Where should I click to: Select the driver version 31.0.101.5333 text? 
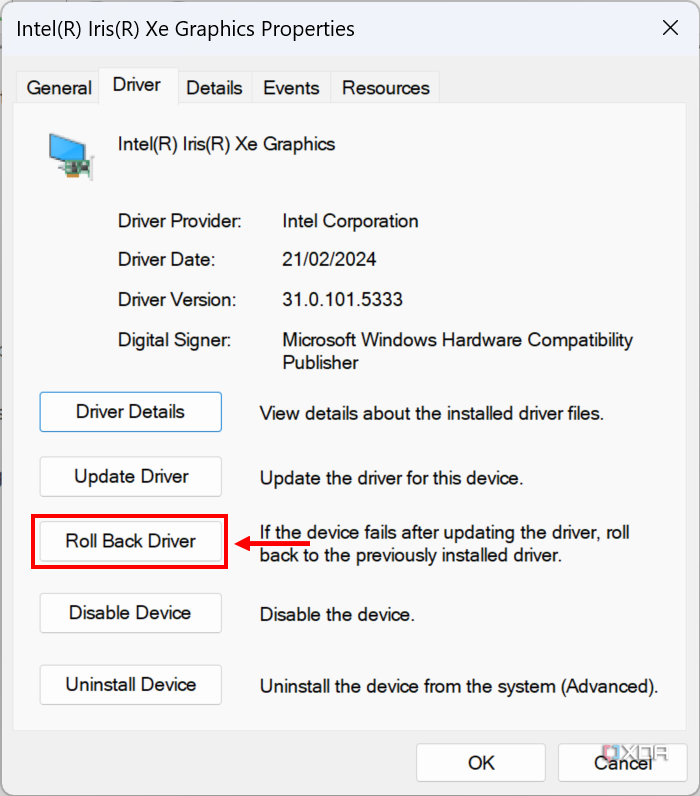click(x=342, y=300)
